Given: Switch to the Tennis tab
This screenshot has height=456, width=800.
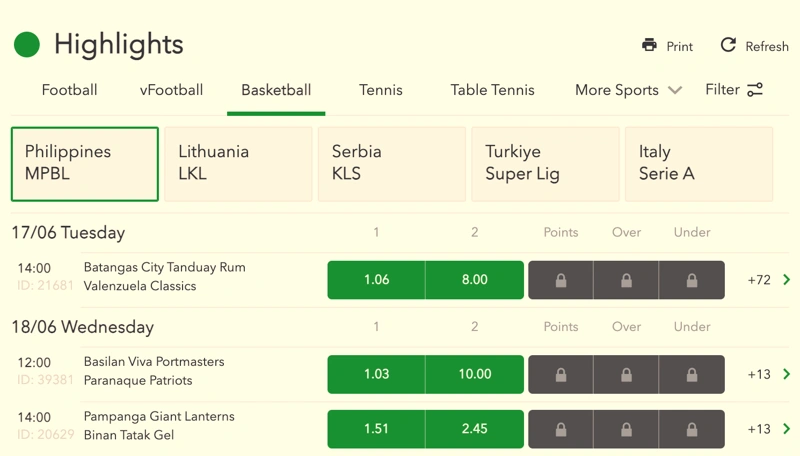Looking at the screenshot, I should 381,90.
